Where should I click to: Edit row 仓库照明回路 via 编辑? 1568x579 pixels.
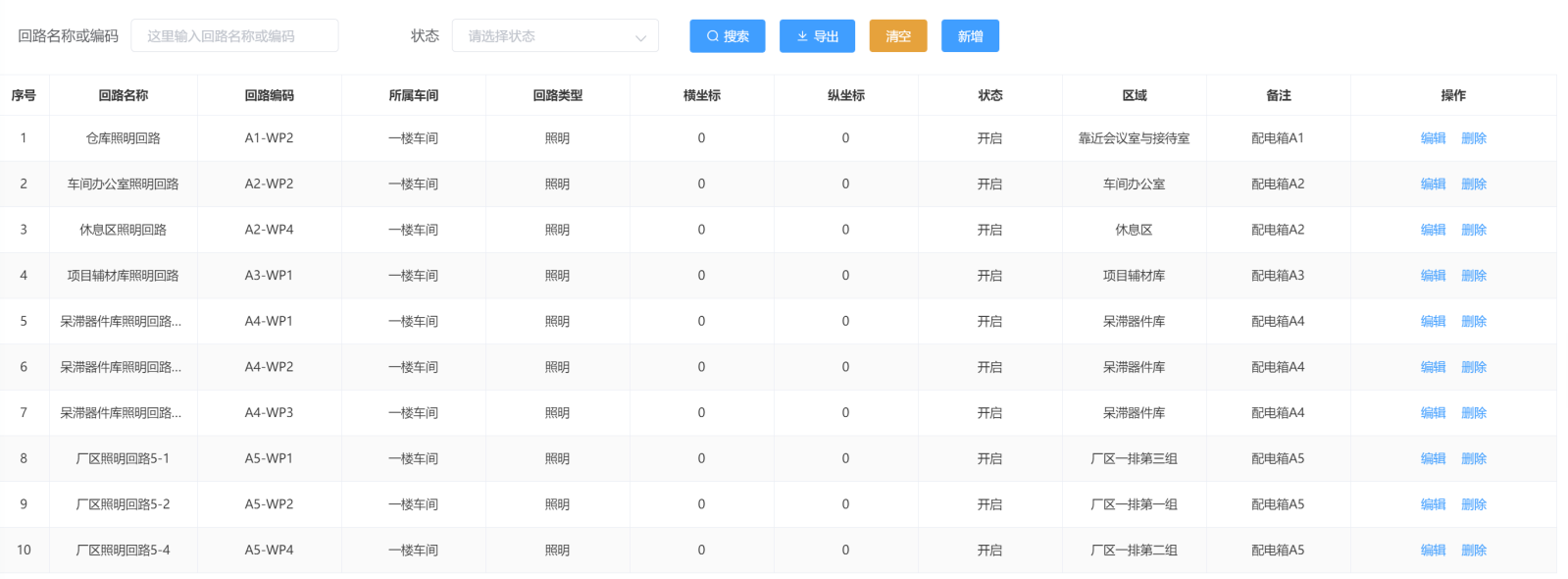point(1433,138)
